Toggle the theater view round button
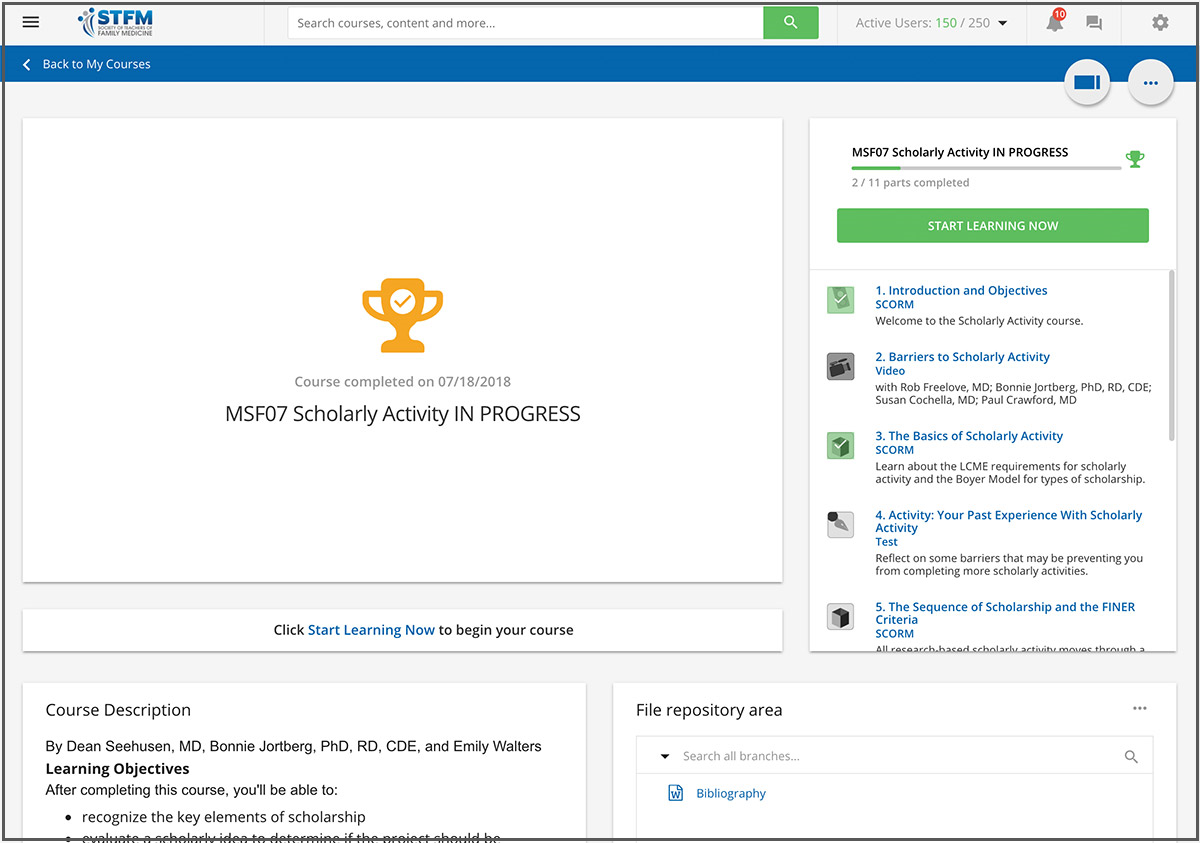 [1087, 83]
